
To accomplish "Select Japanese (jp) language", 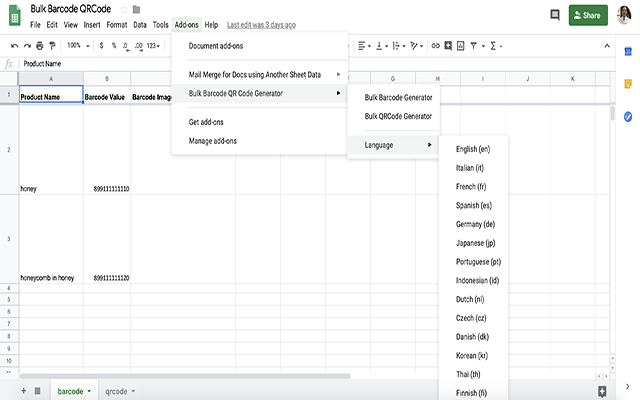I will click(473, 243).
